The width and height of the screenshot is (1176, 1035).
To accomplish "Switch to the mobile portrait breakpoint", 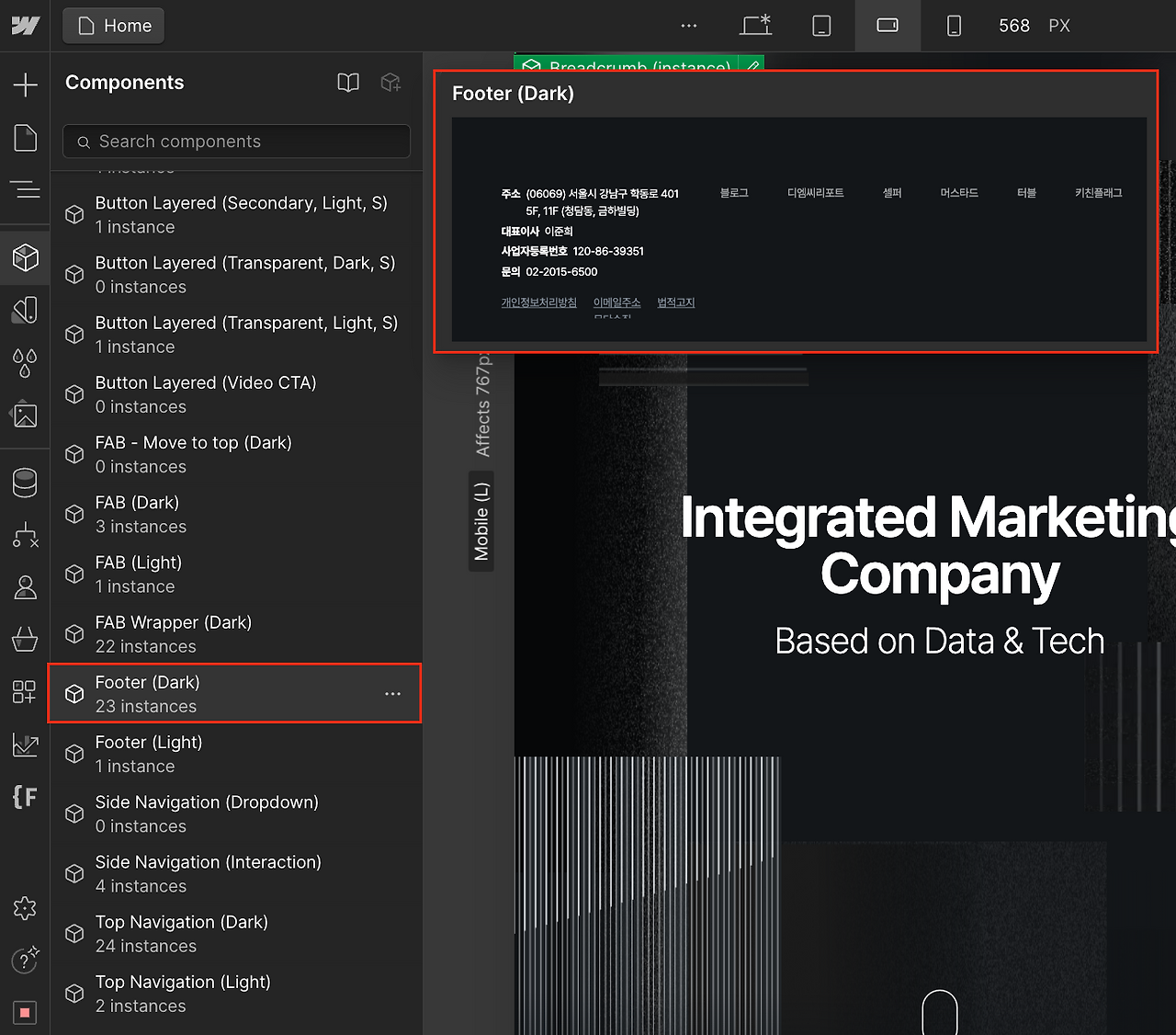I will coord(954,26).
